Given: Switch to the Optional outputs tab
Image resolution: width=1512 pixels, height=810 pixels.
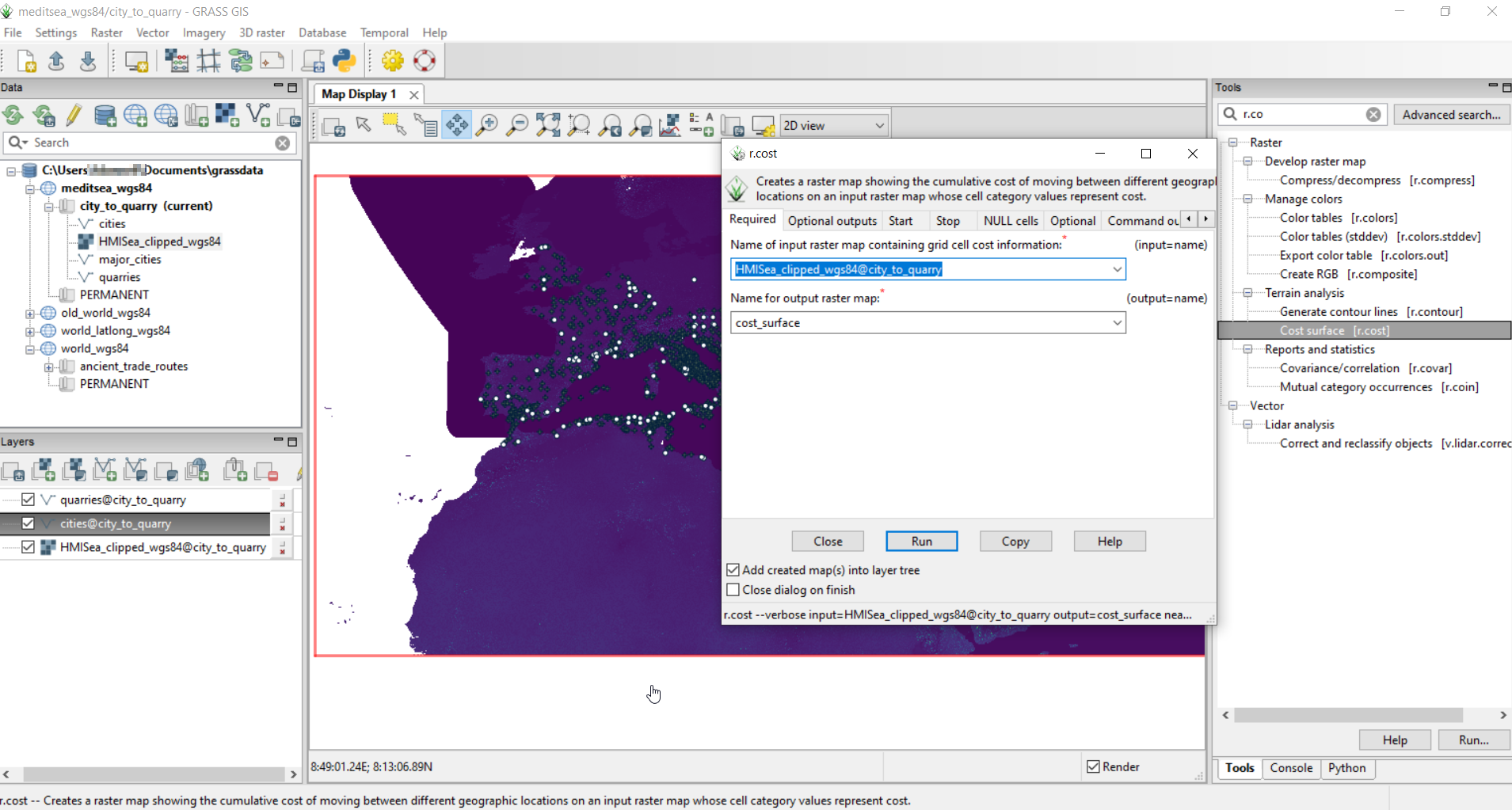Looking at the screenshot, I should point(832,220).
